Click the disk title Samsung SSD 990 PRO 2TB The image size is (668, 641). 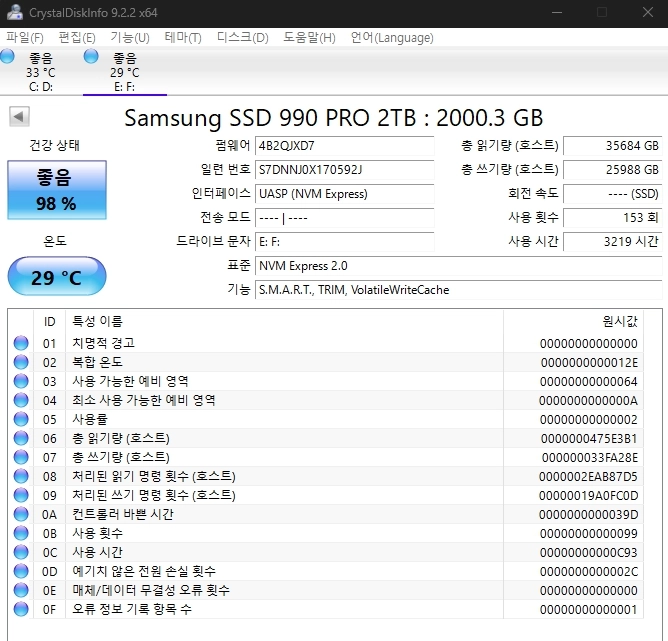[x=334, y=118]
